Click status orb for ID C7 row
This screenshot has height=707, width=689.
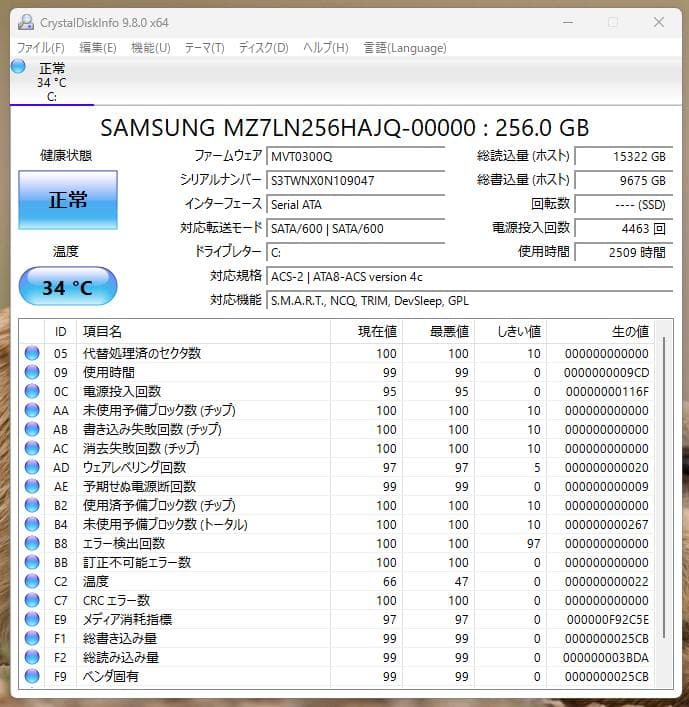click(32, 600)
